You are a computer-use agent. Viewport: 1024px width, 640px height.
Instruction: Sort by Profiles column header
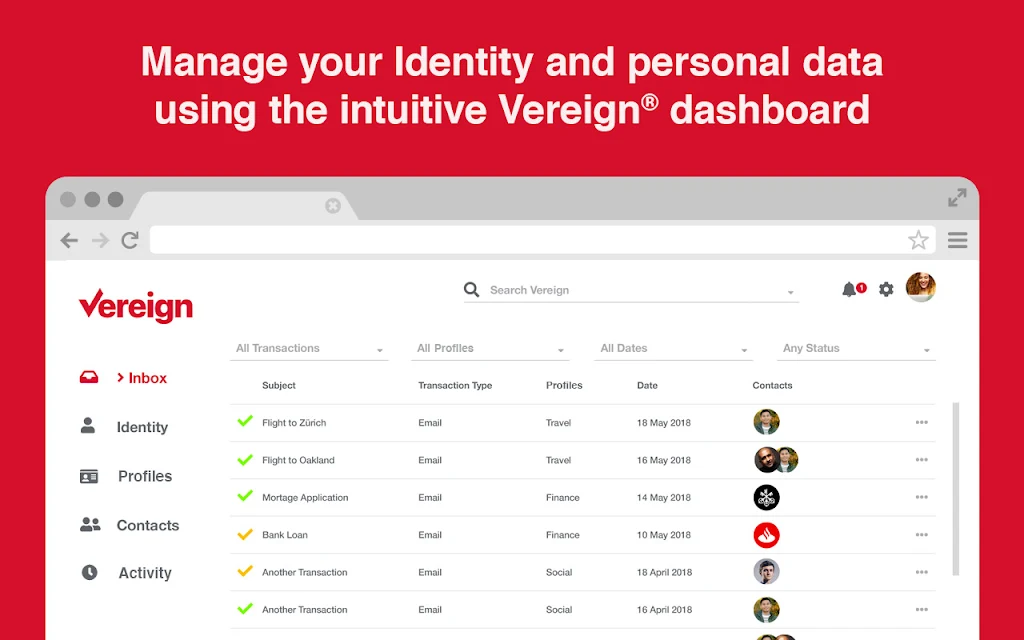[x=564, y=385]
